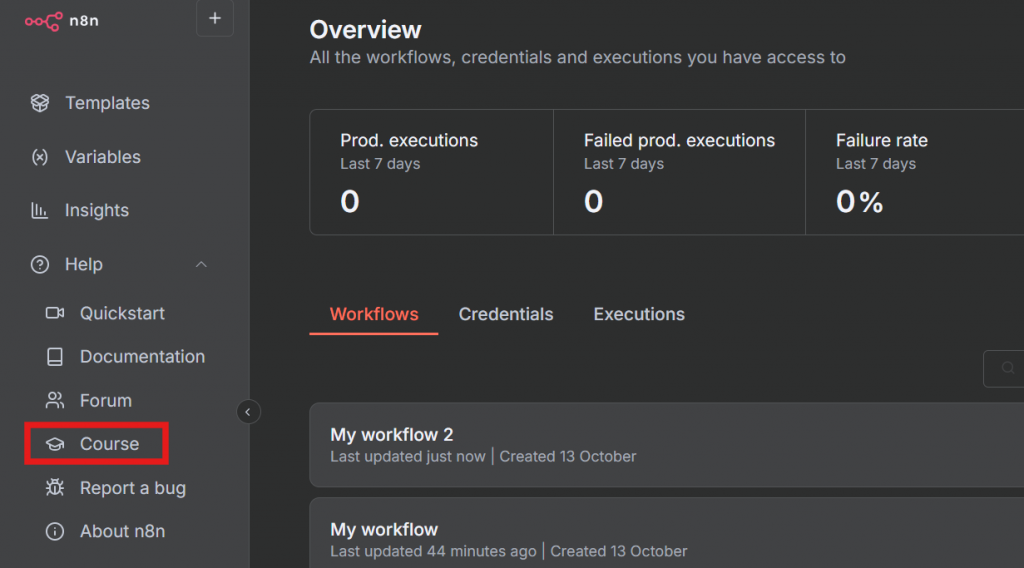Screen dimensions: 1024x568
Task: Switch to the Credentials tab
Action: point(506,314)
